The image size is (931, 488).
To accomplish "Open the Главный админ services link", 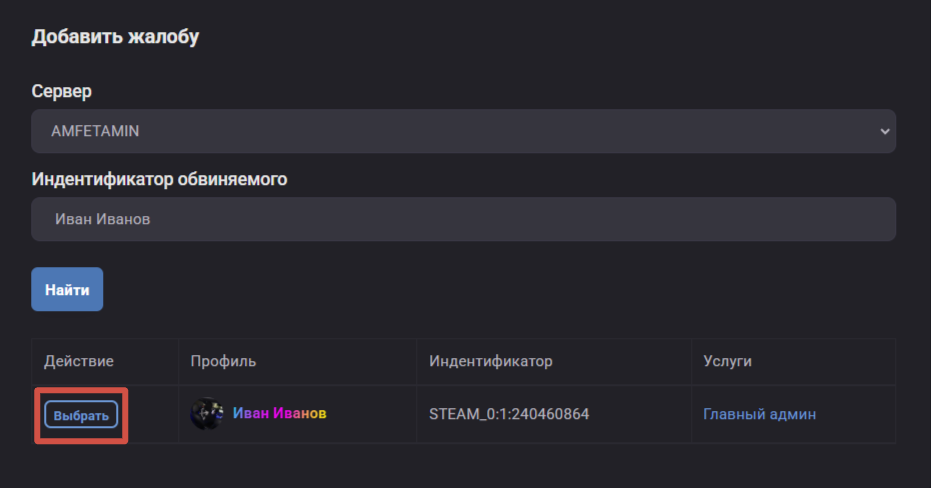I will tap(759, 414).
